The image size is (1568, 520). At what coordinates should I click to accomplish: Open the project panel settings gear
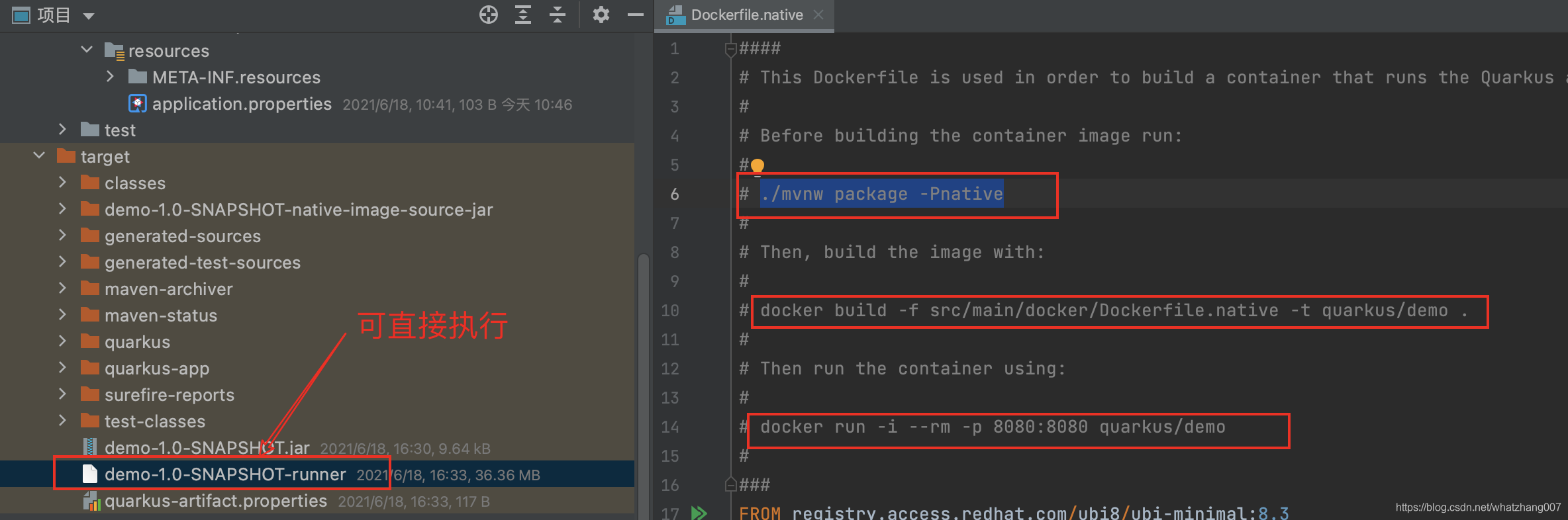(601, 15)
